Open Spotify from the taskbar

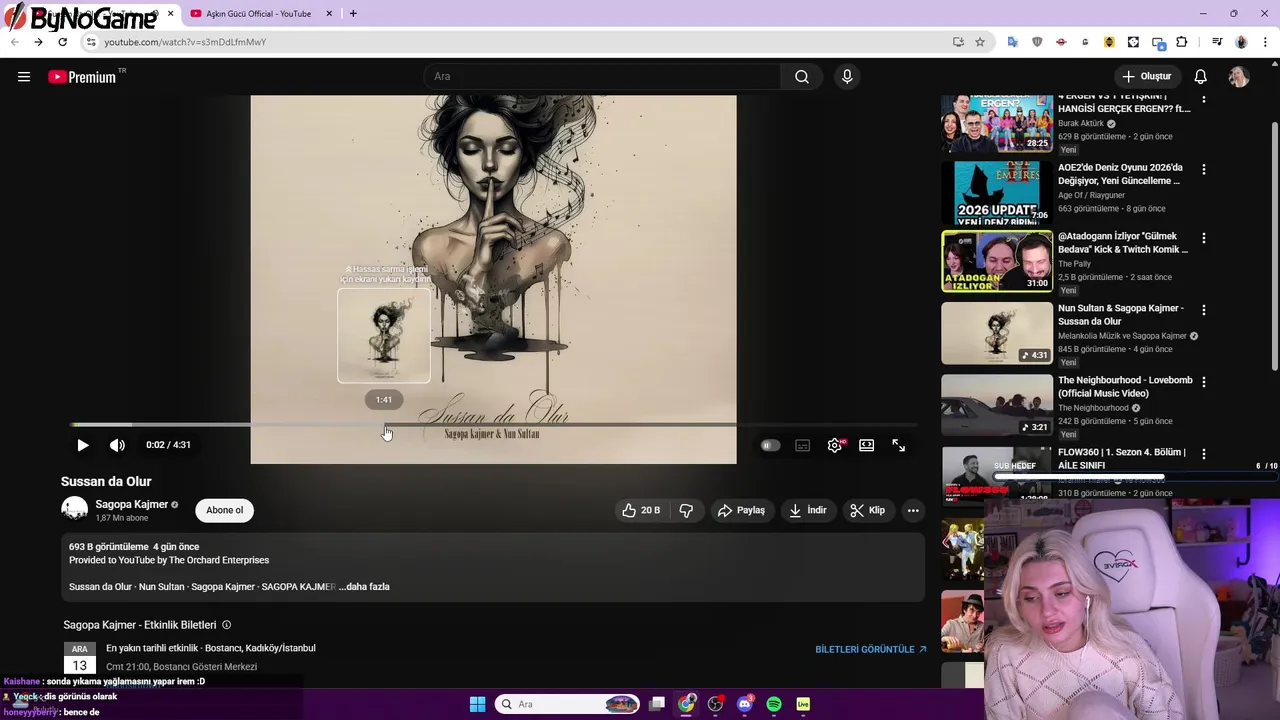(x=774, y=704)
